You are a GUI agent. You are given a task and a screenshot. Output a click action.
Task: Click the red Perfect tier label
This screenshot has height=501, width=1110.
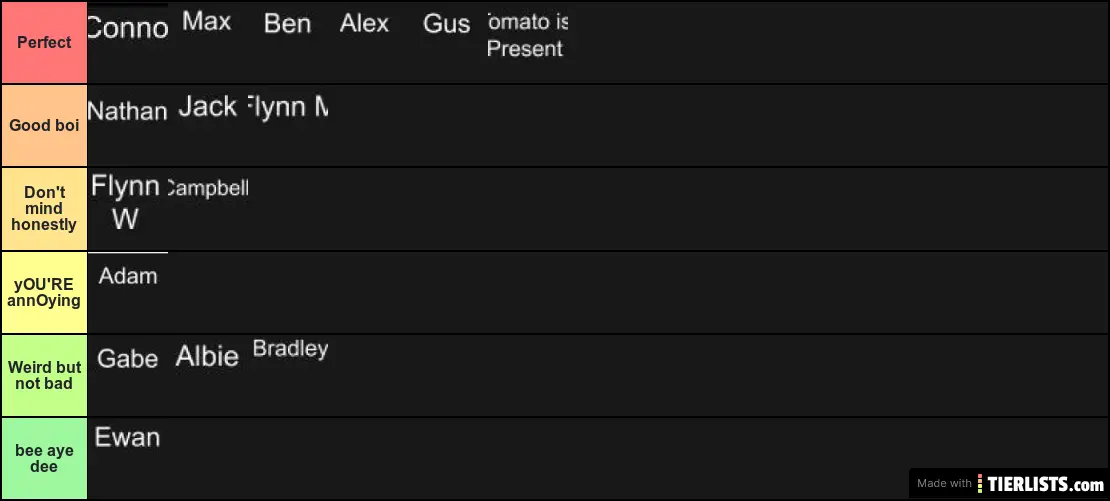(44, 42)
